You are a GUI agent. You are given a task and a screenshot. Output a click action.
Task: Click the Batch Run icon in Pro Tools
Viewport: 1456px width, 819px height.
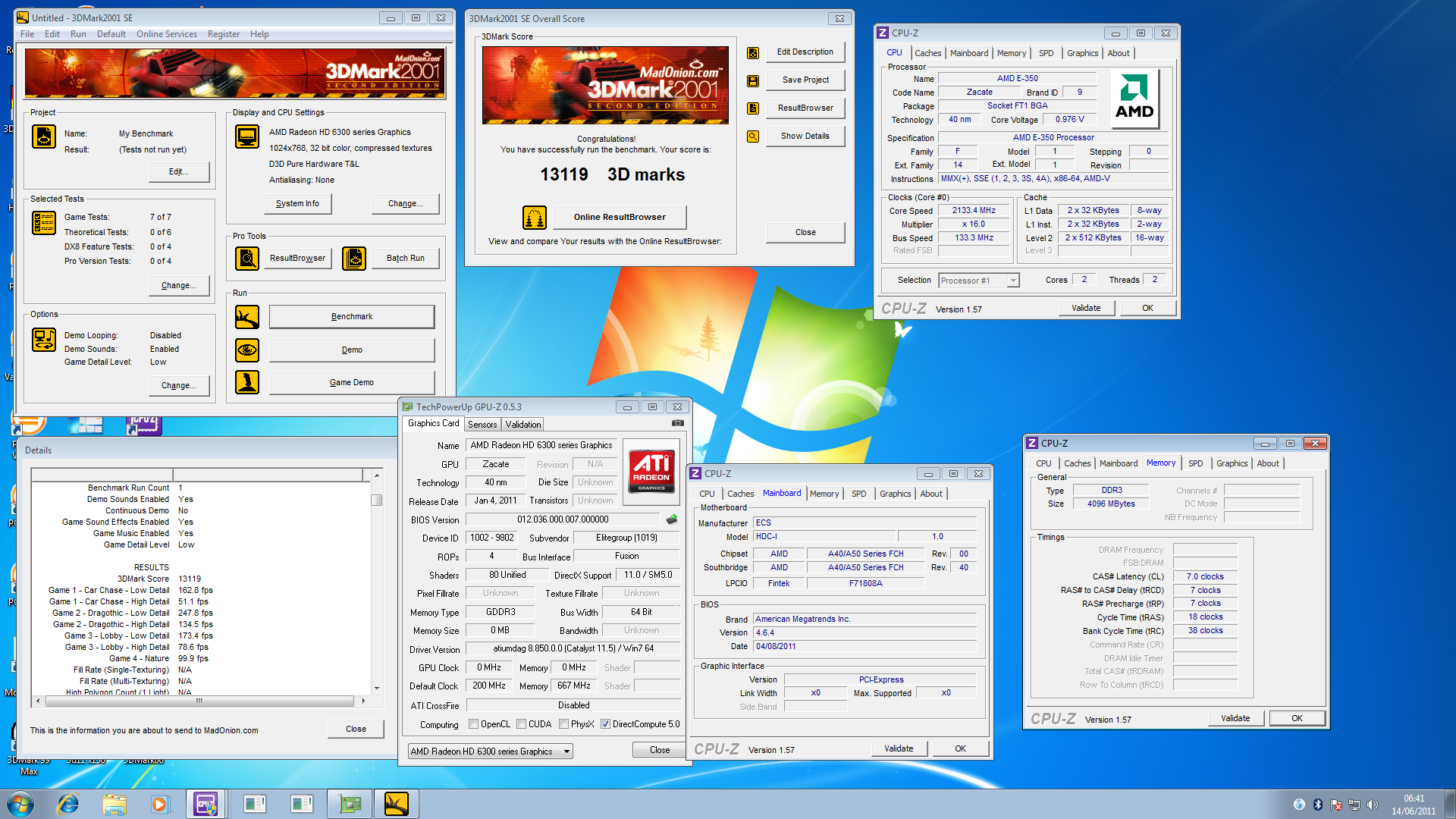click(354, 259)
